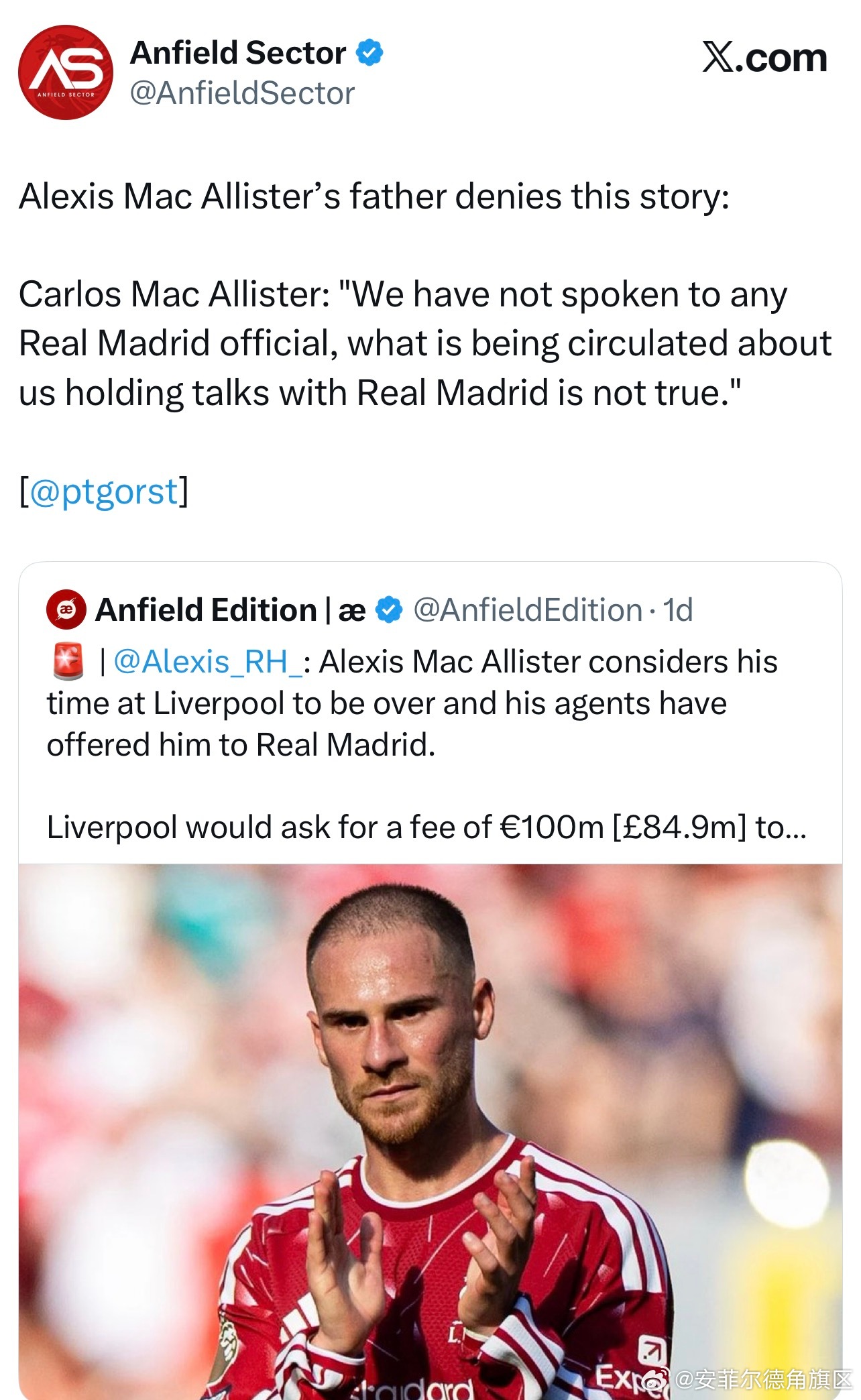Image resolution: width=861 pixels, height=1400 pixels.
Task: Click the Anfield Sector display name
Action: point(238,53)
